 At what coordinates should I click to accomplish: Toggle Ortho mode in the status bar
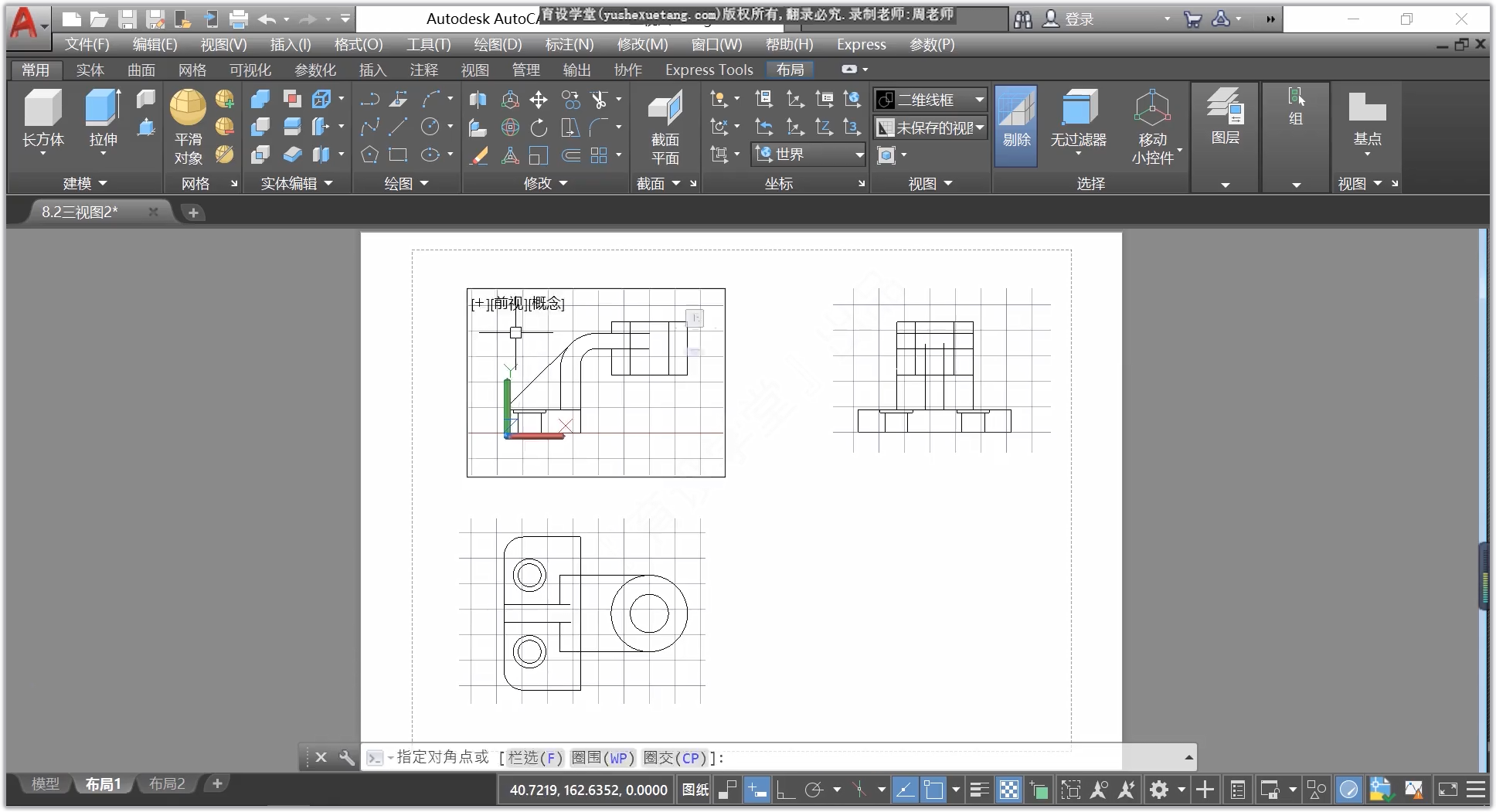click(786, 790)
